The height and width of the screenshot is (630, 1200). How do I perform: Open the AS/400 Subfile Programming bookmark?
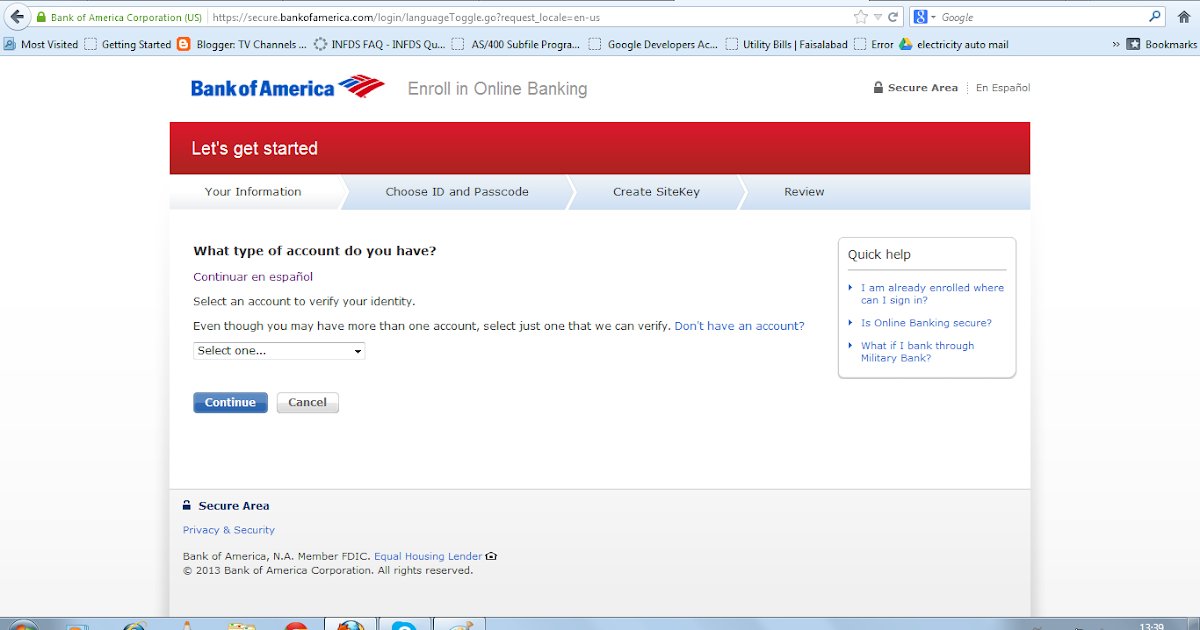point(517,44)
